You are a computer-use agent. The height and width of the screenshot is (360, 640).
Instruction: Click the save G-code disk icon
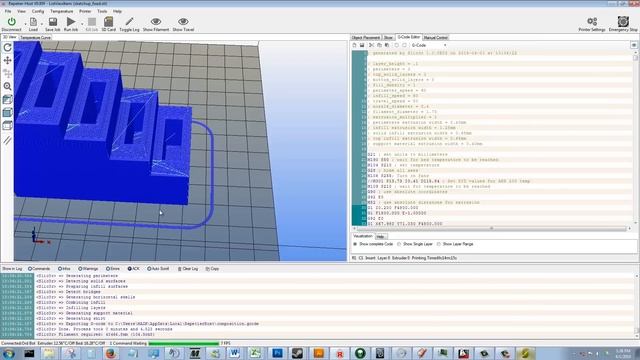[x=362, y=45]
